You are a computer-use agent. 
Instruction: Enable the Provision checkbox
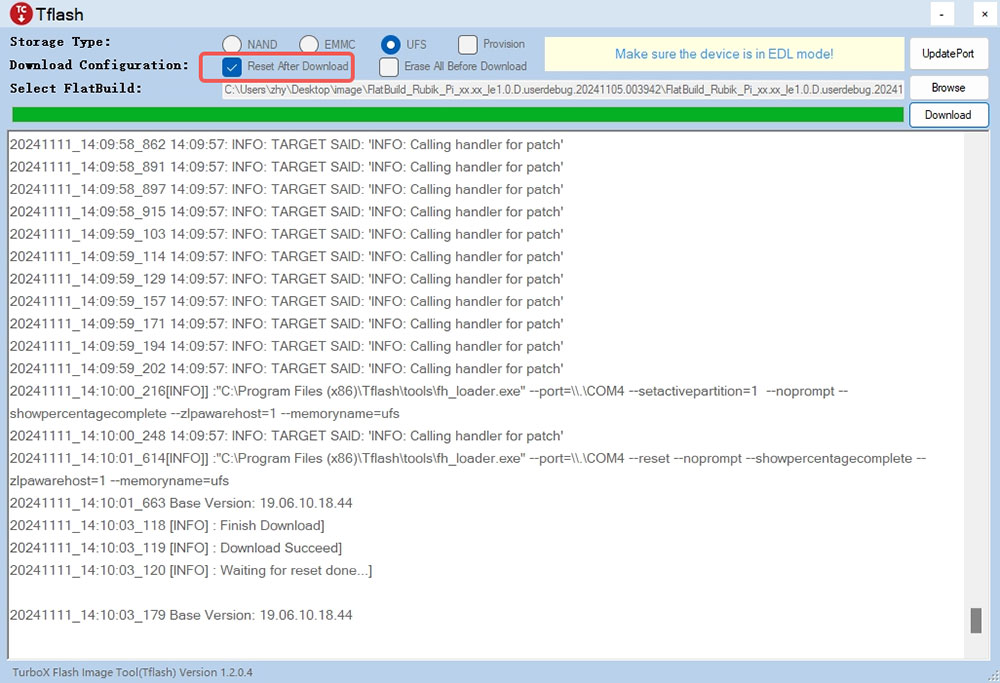(467, 44)
